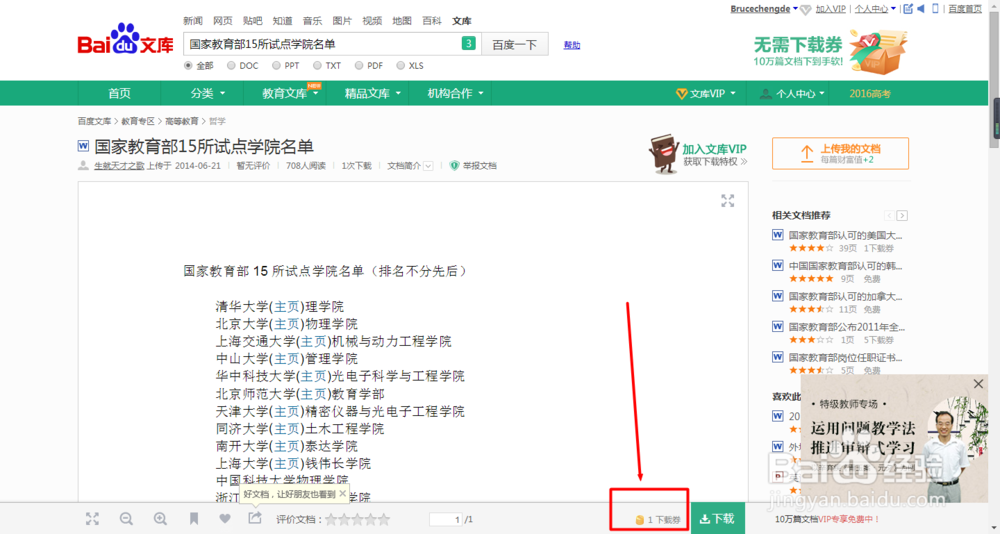Select the DOC file type radio
The width and height of the screenshot is (1000, 534).
(231, 66)
